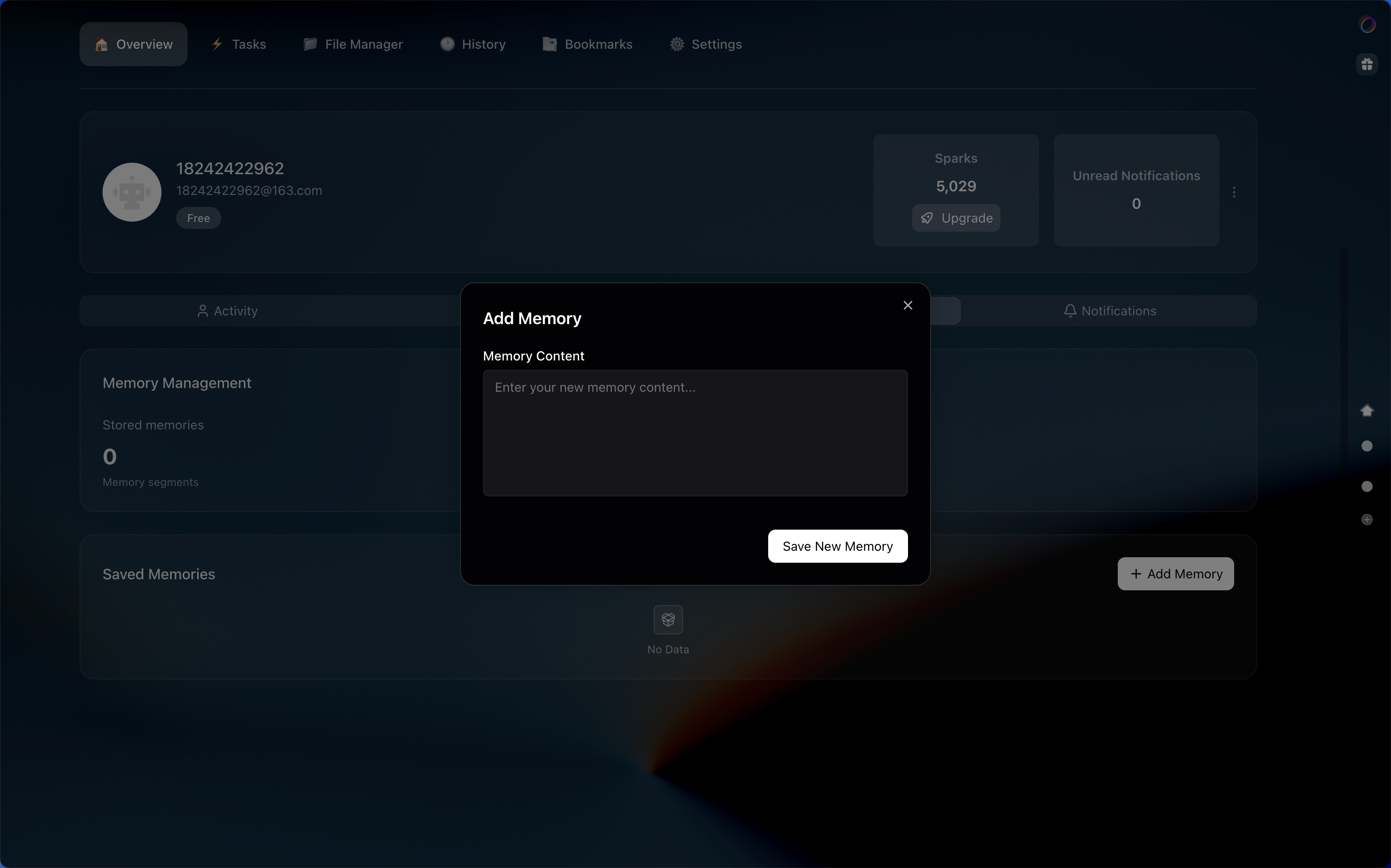
Task: Go to the History tab
Action: [473, 44]
